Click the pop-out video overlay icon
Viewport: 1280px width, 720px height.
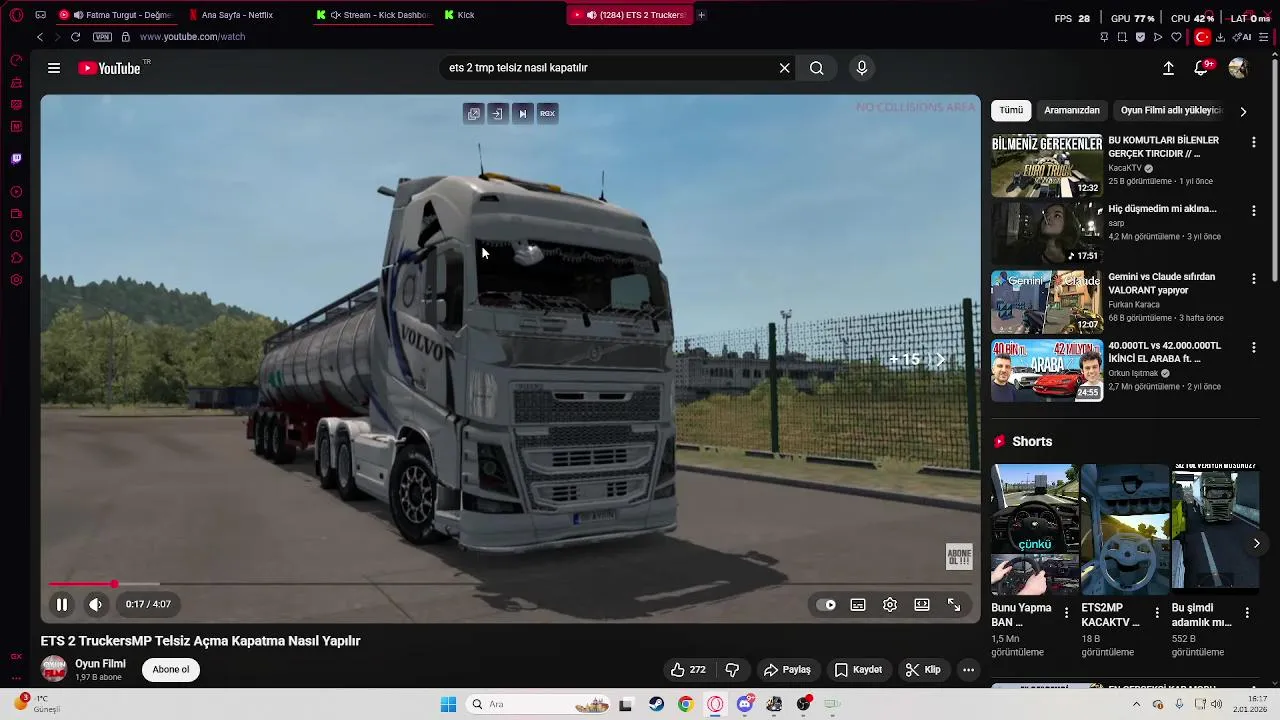474,114
